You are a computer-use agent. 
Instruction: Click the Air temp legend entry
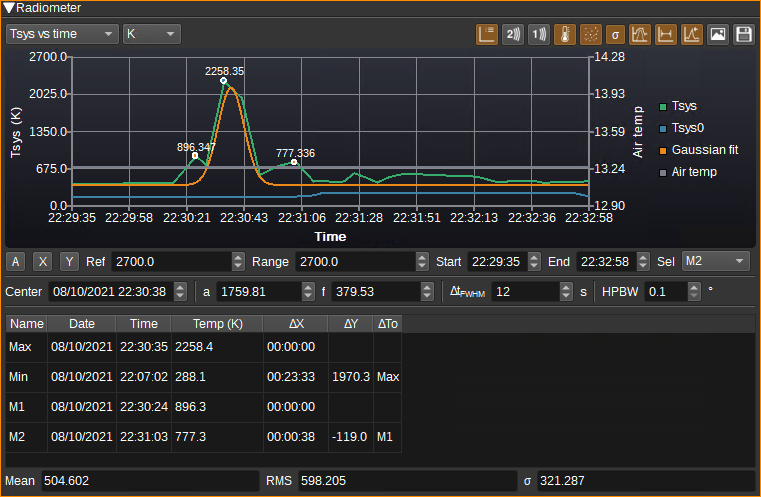pyautogui.click(x=688, y=172)
